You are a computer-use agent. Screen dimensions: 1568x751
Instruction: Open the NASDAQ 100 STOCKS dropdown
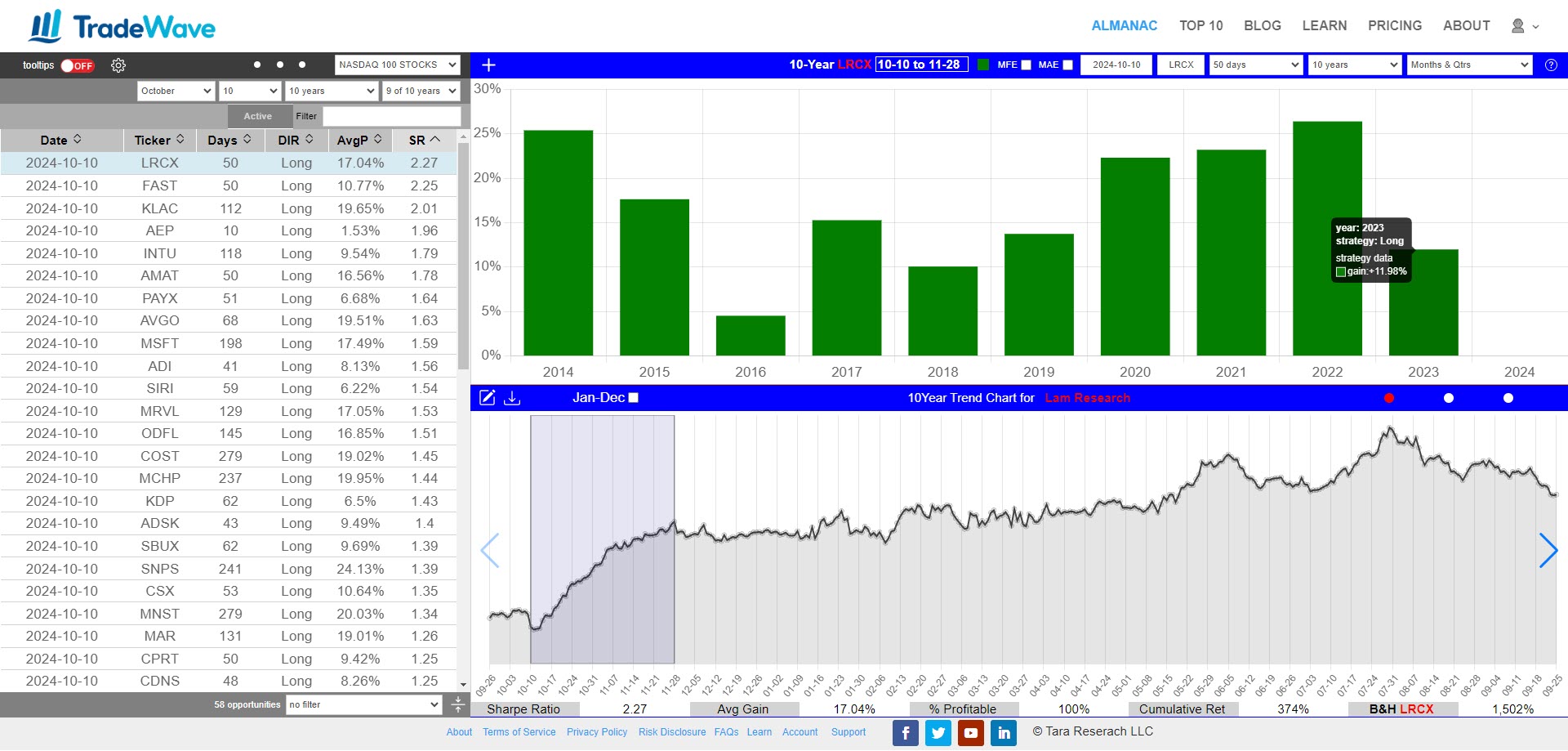click(397, 65)
